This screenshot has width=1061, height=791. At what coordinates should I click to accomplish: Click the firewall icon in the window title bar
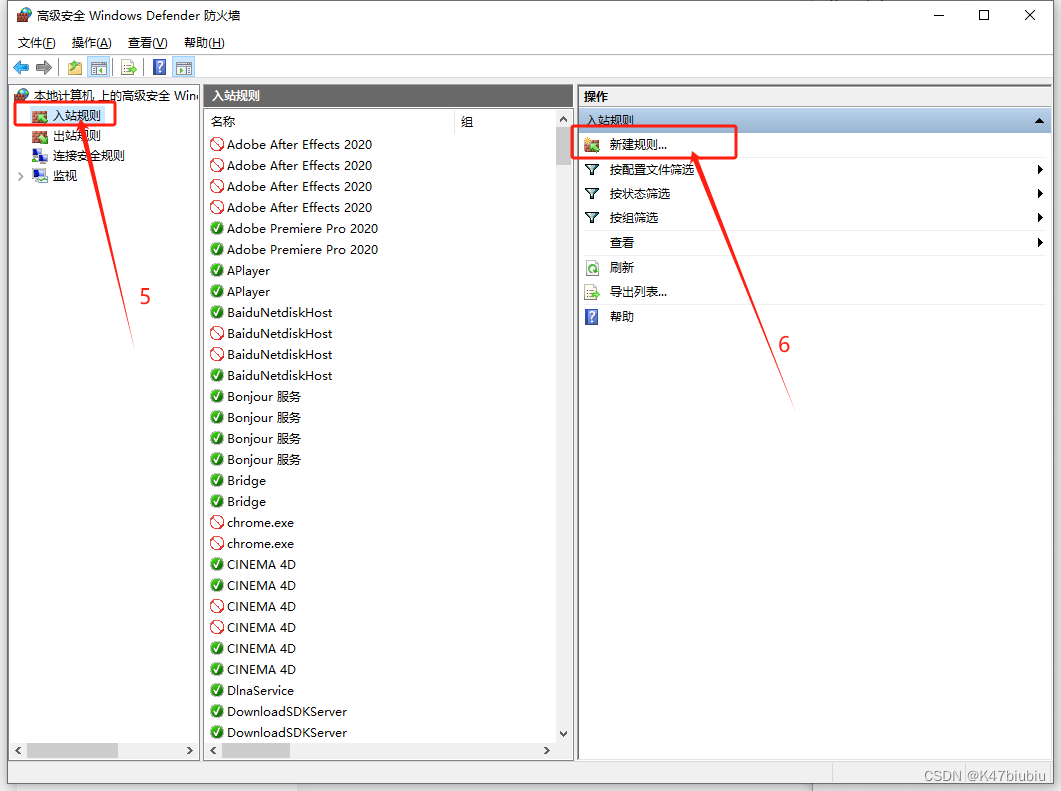(24, 15)
